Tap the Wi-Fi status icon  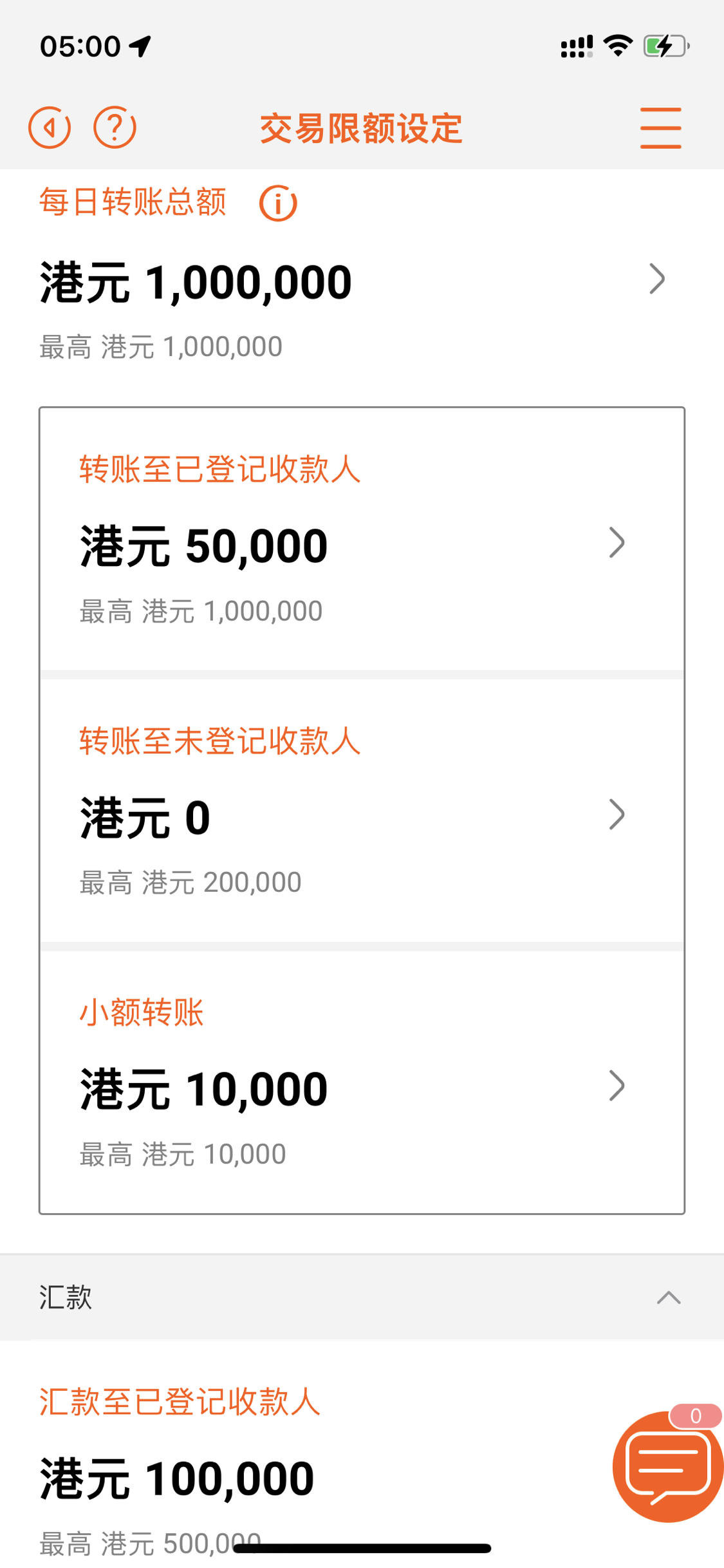[x=618, y=46]
